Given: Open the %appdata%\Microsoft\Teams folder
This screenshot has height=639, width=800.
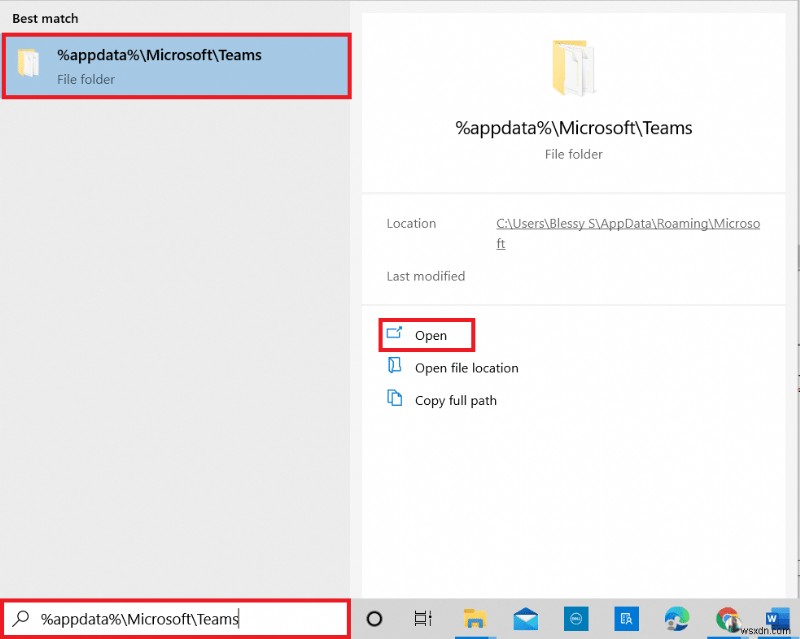Looking at the screenshot, I should tap(430, 335).
